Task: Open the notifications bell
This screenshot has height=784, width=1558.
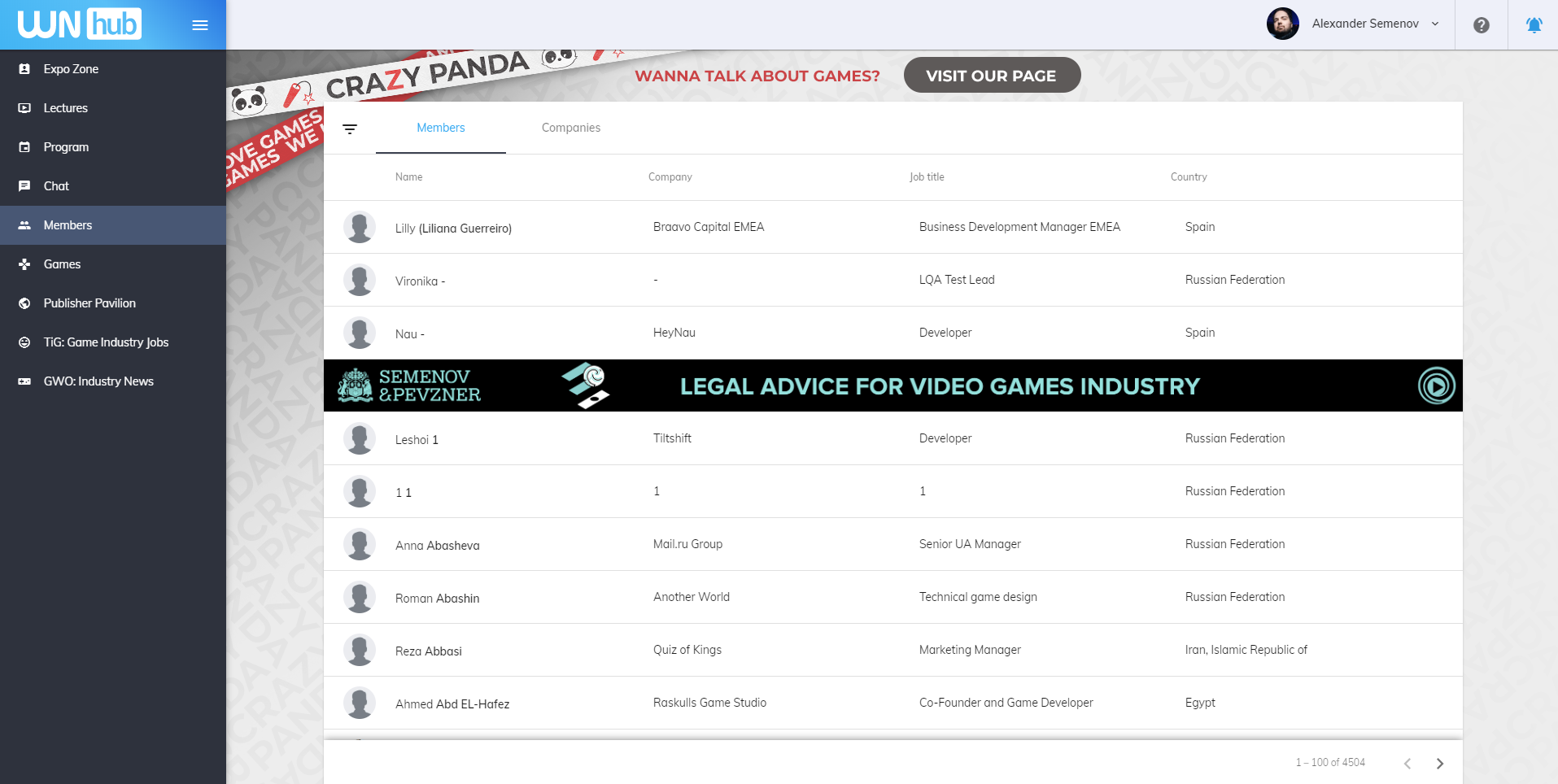Action: click(1534, 25)
